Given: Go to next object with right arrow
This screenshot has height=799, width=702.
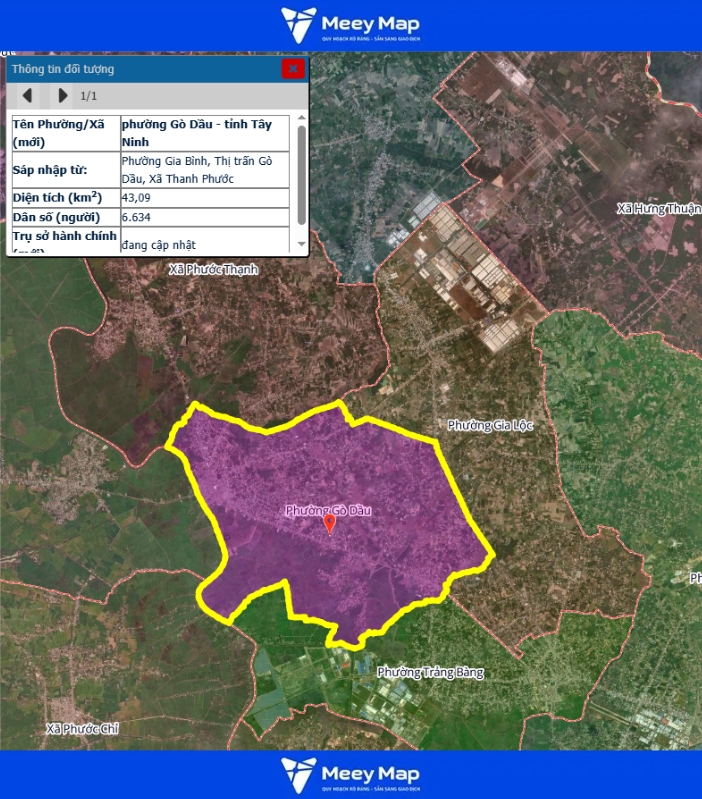Looking at the screenshot, I should 63,96.
